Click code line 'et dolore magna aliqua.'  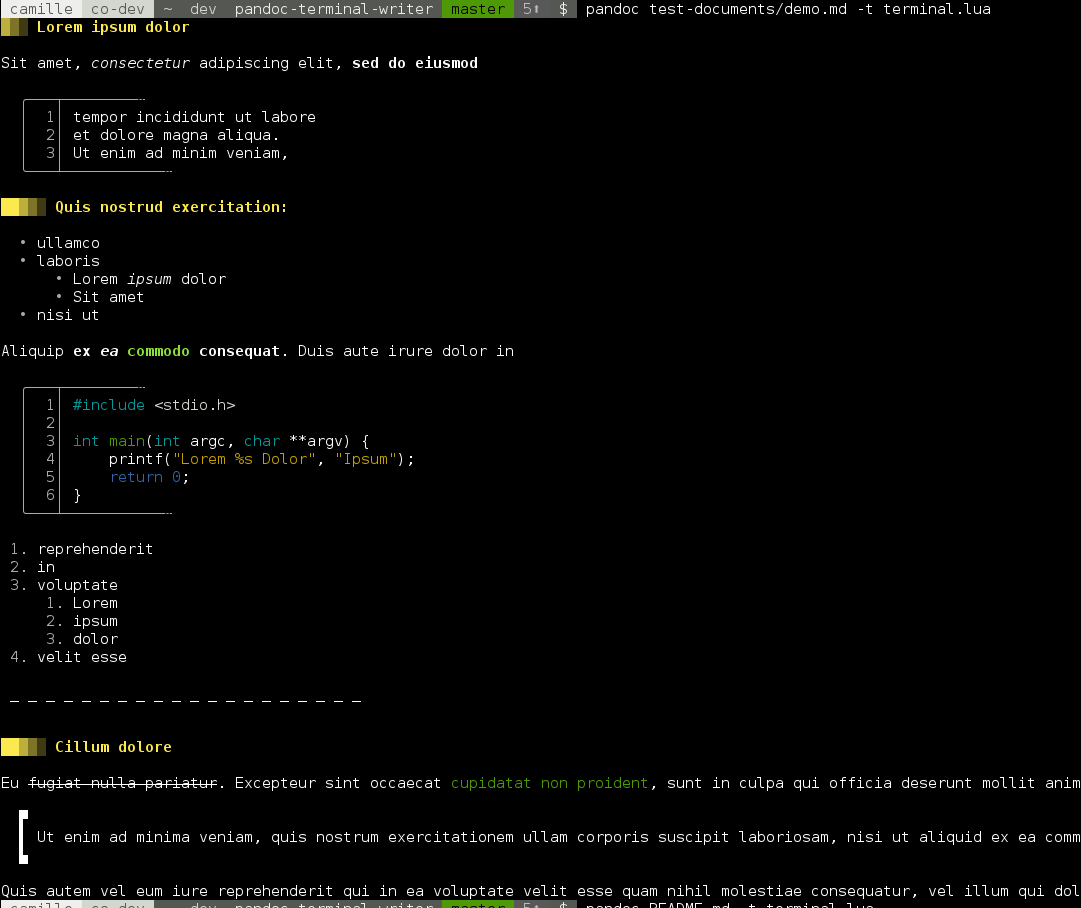coord(176,135)
